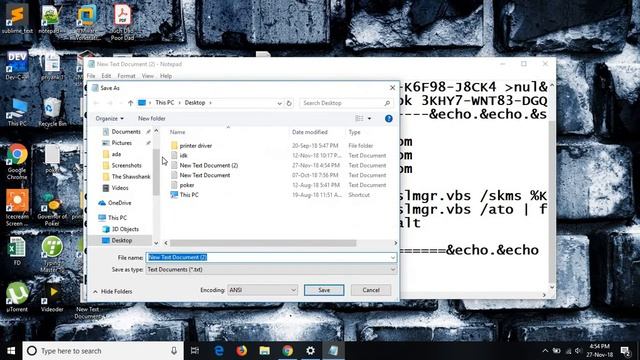Launch Firefox from the taskbar
This screenshot has width=640, height=360.
click(x=242, y=351)
